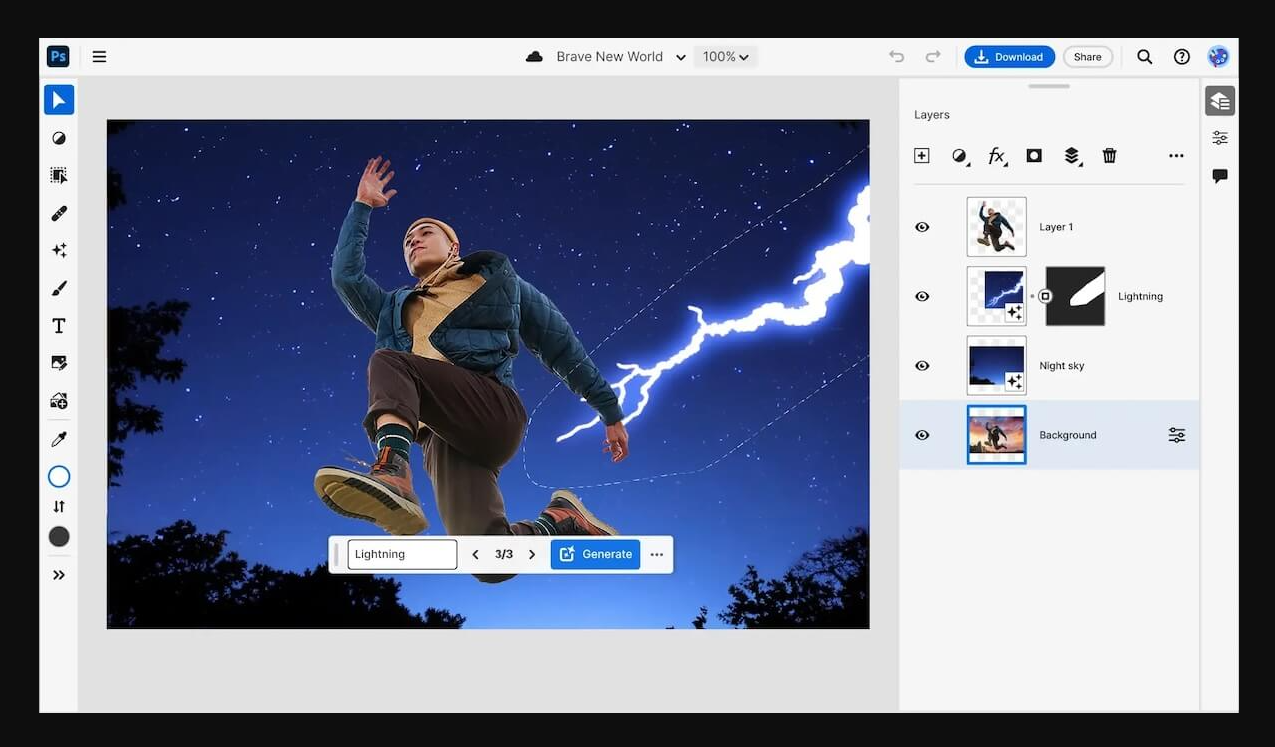This screenshot has height=747, width=1275.
Task: Select the Healing brush tool
Action: [x=59, y=213]
